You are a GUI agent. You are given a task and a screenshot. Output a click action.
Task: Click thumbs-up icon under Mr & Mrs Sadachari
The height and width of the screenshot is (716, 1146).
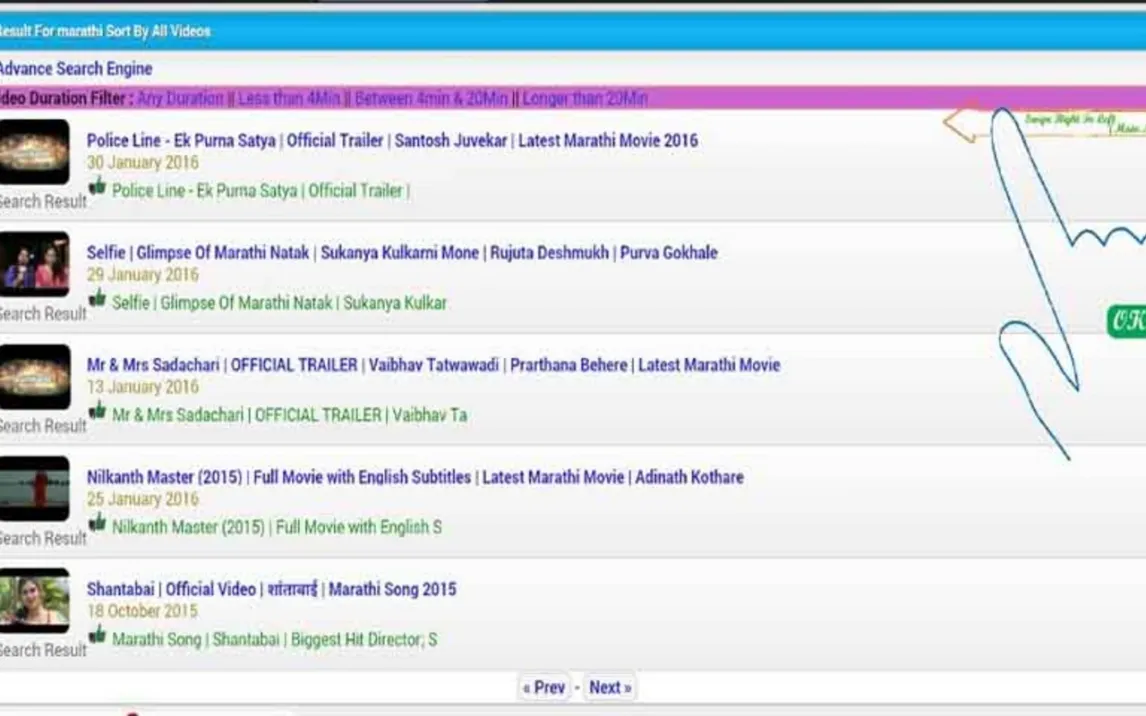(x=97, y=411)
